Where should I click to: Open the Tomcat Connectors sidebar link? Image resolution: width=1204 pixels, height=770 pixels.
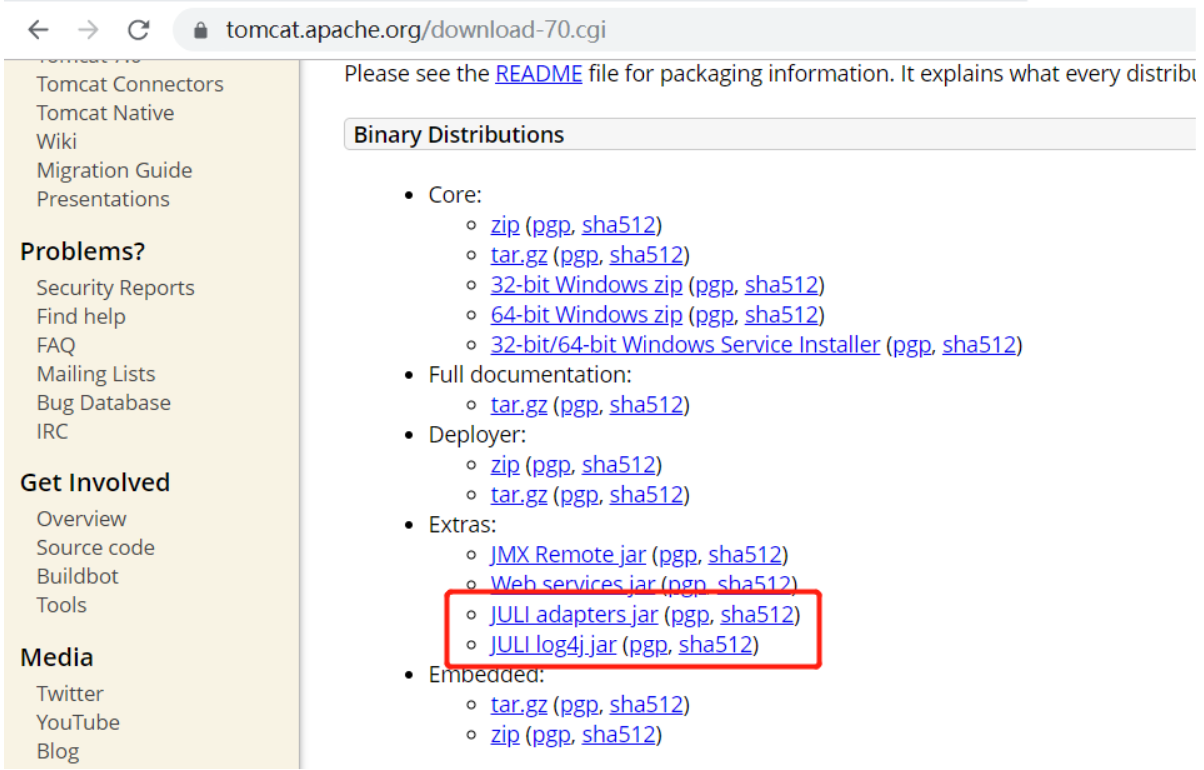pyautogui.click(x=130, y=85)
